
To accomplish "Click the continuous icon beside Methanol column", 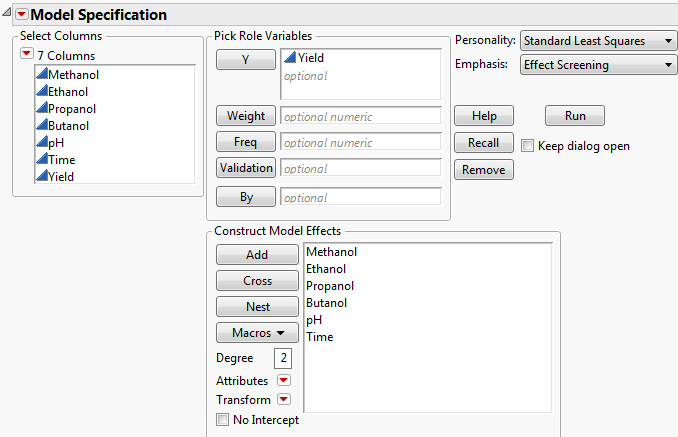I will click(41, 75).
